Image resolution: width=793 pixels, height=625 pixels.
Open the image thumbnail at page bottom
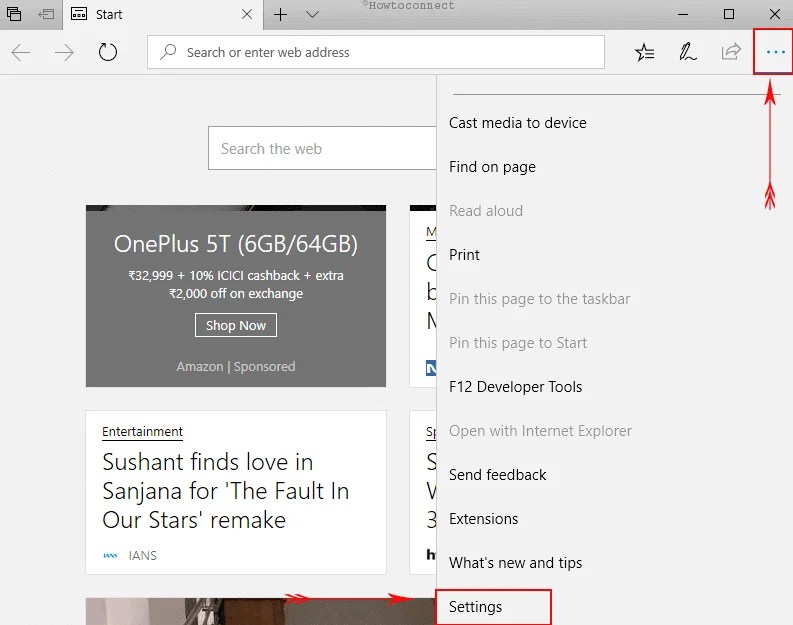[260, 611]
